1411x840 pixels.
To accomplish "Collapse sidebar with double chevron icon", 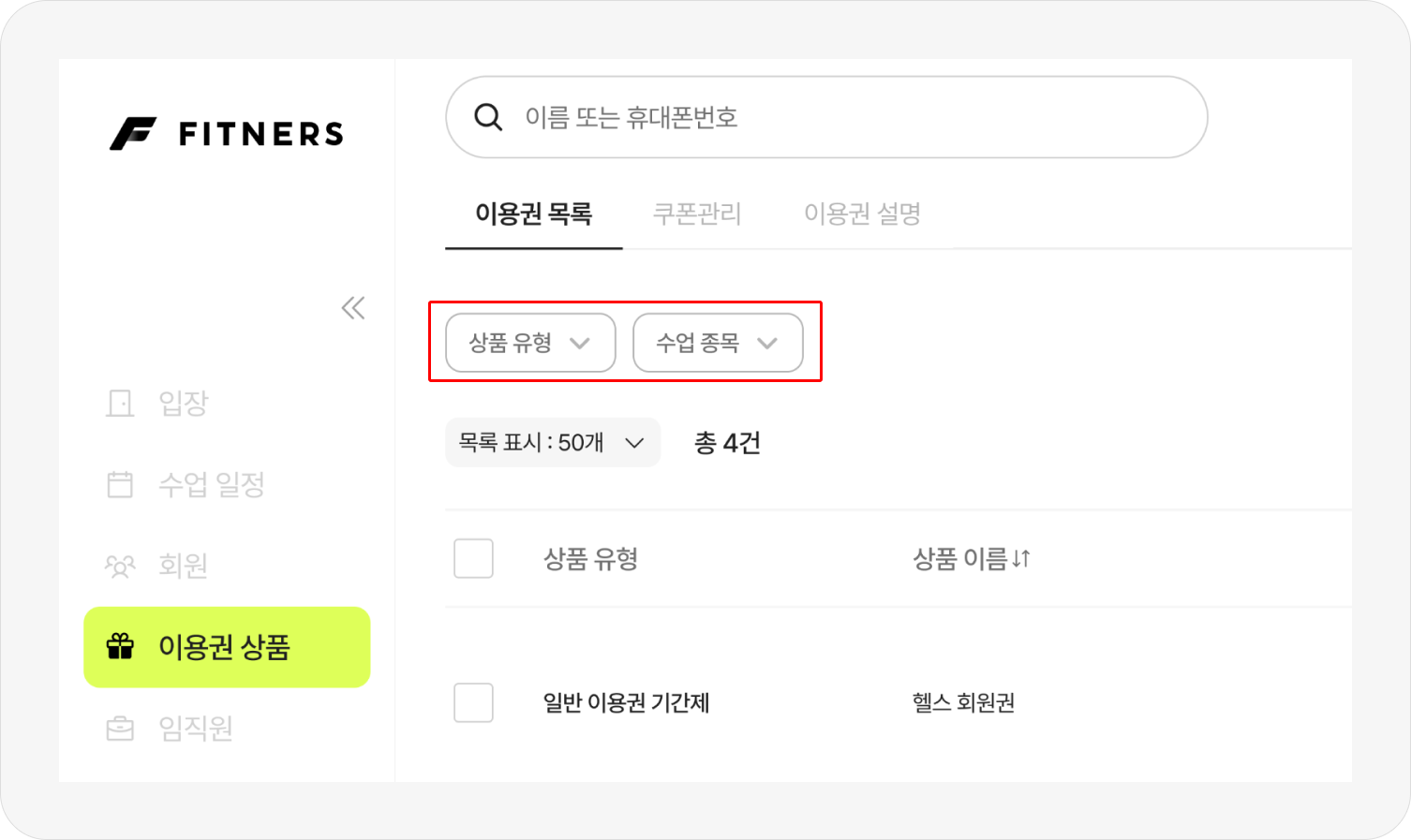I will click(x=353, y=308).
